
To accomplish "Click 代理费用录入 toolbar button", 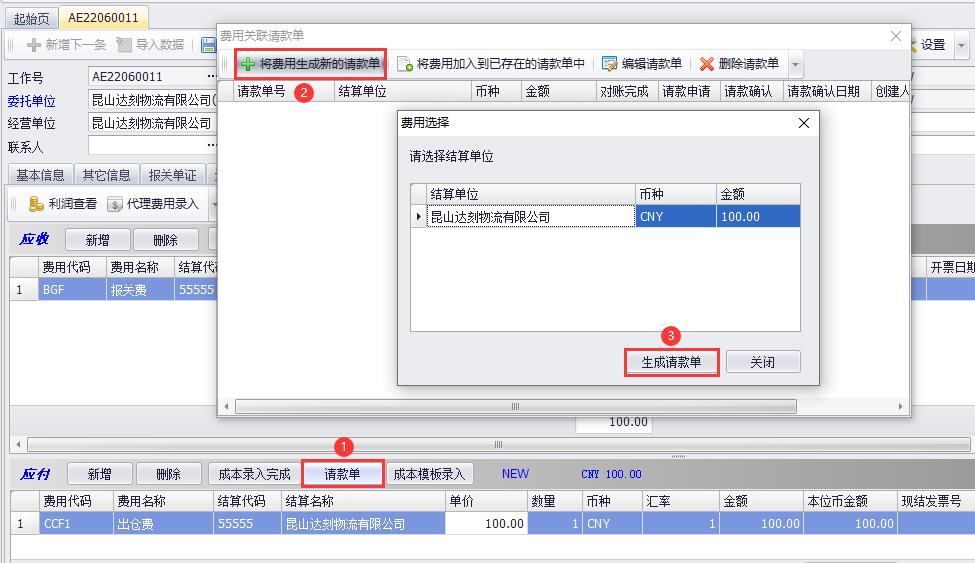I will pos(153,204).
